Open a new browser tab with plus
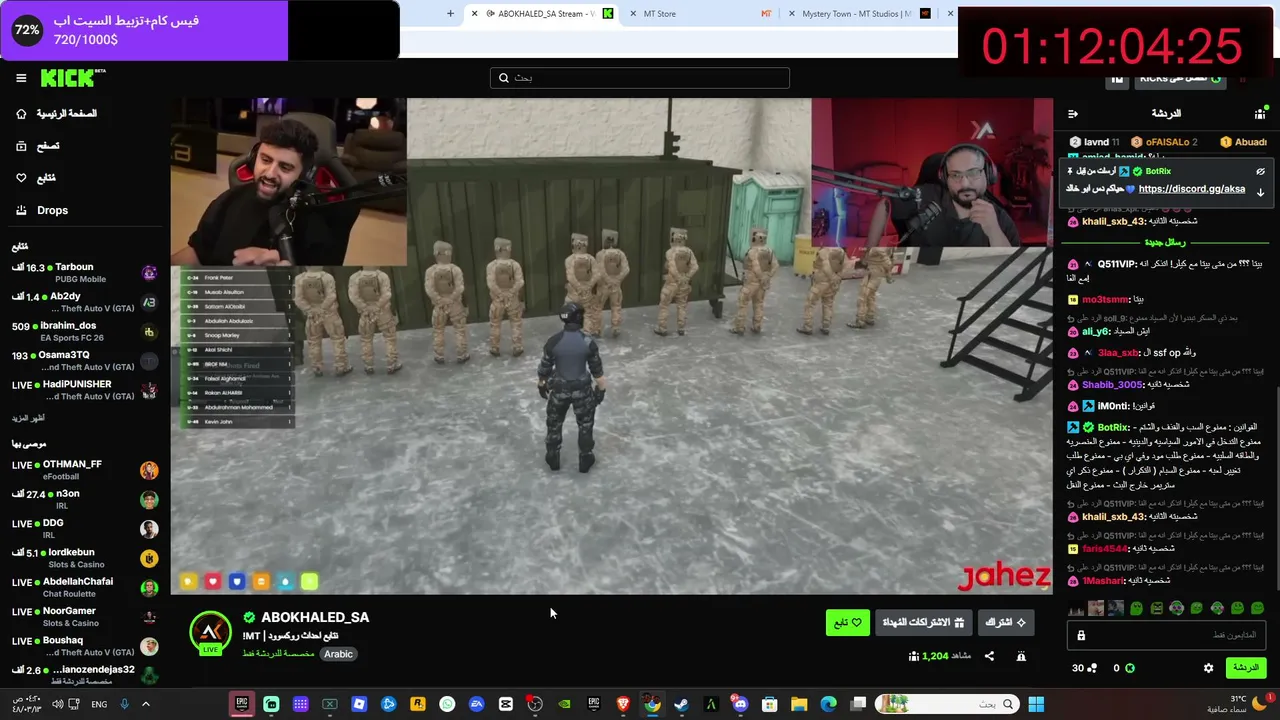 pyautogui.click(x=450, y=14)
